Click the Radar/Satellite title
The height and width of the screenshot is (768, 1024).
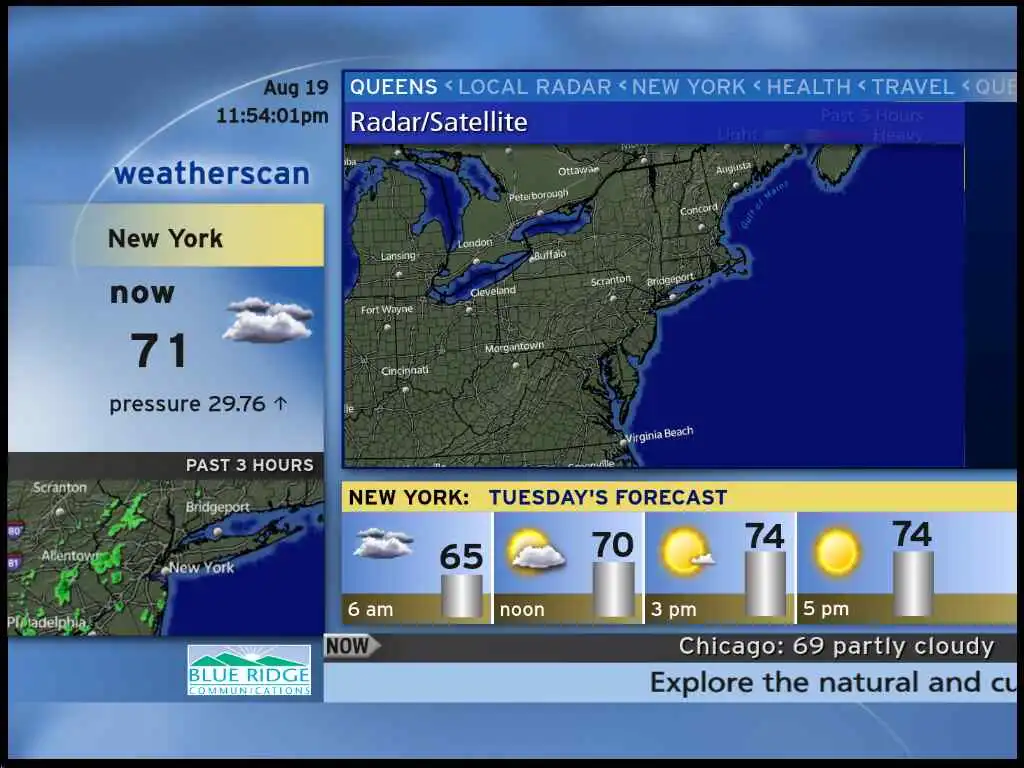tap(439, 122)
